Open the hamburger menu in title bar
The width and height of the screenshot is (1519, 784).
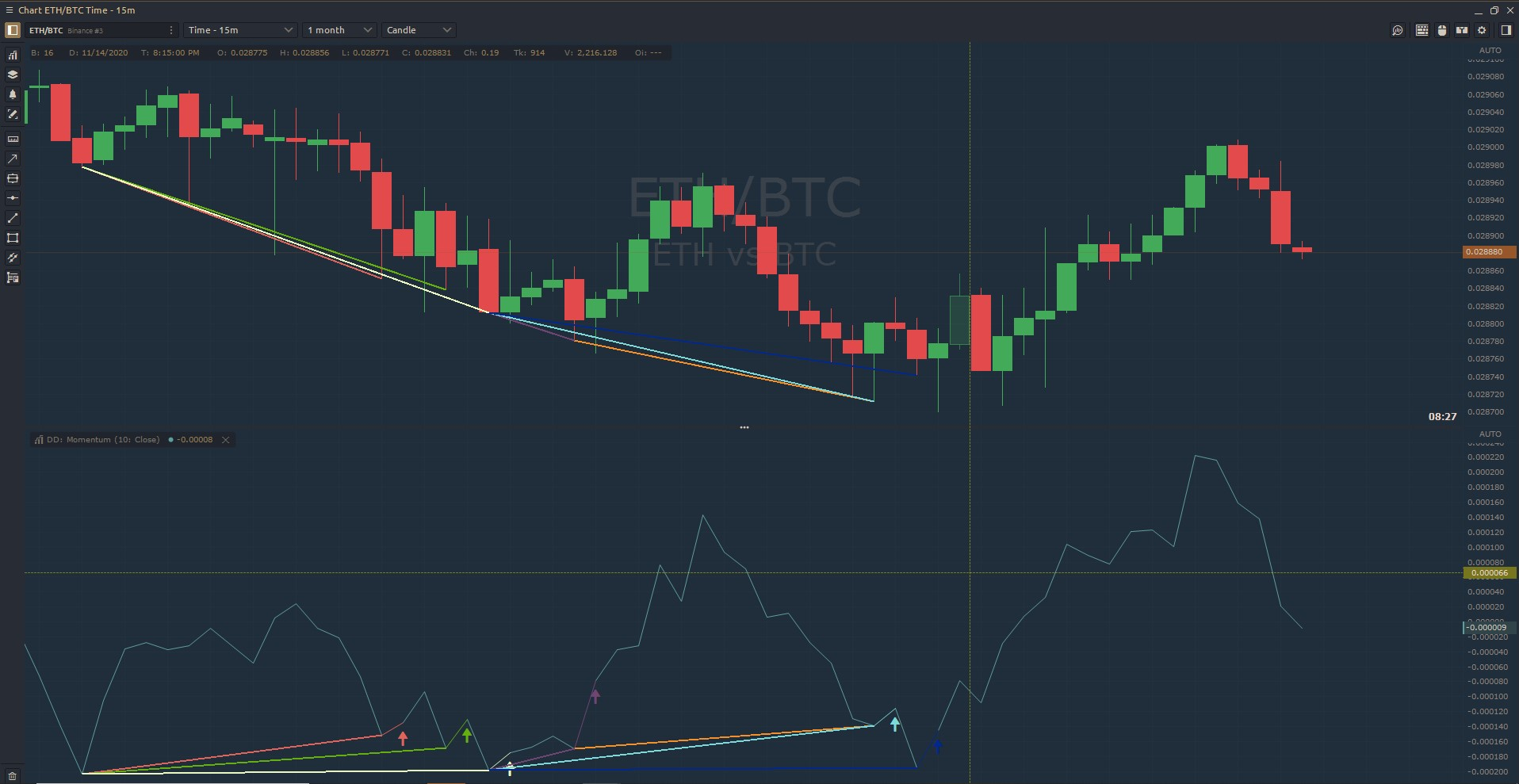pyautogui.click(x=9, y=10)
